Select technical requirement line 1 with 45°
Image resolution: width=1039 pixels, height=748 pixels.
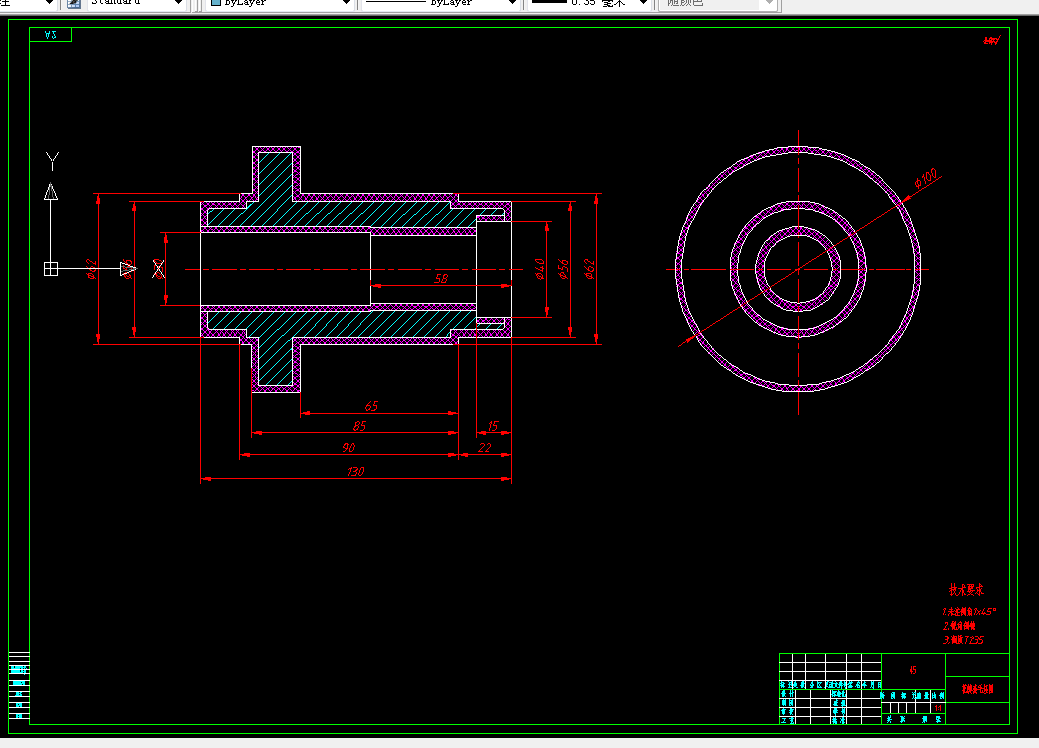969,612
